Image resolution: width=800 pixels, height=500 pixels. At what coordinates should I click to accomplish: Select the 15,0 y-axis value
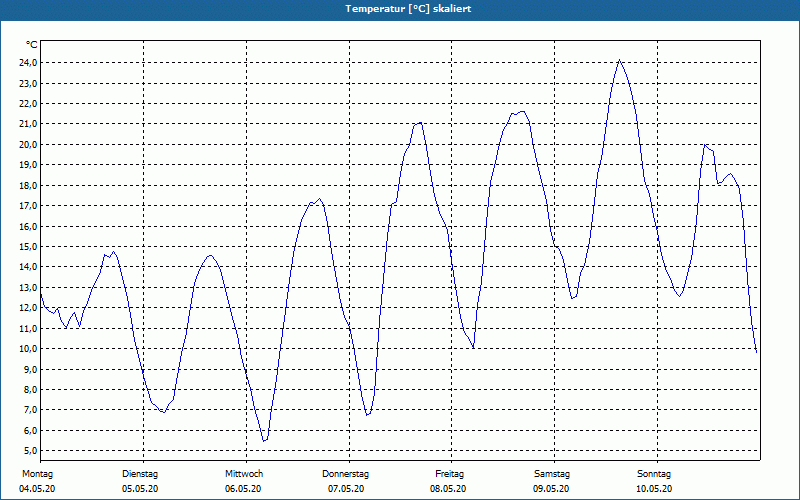(x=28, y=246)
